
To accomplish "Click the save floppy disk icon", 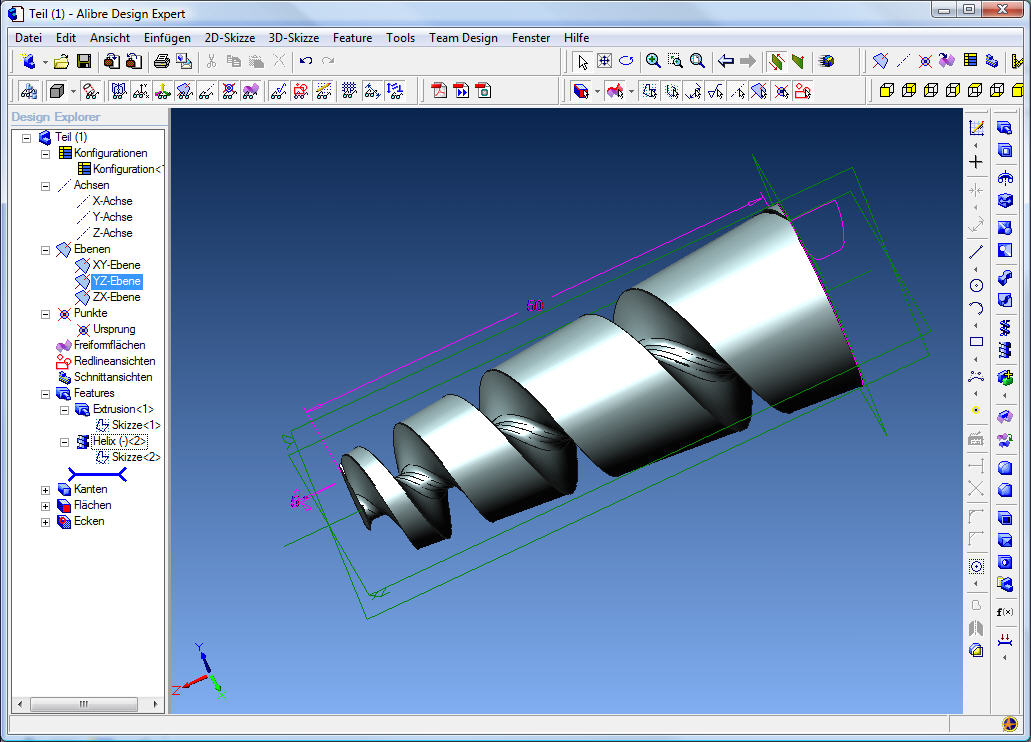I will (x=84, y=61).
